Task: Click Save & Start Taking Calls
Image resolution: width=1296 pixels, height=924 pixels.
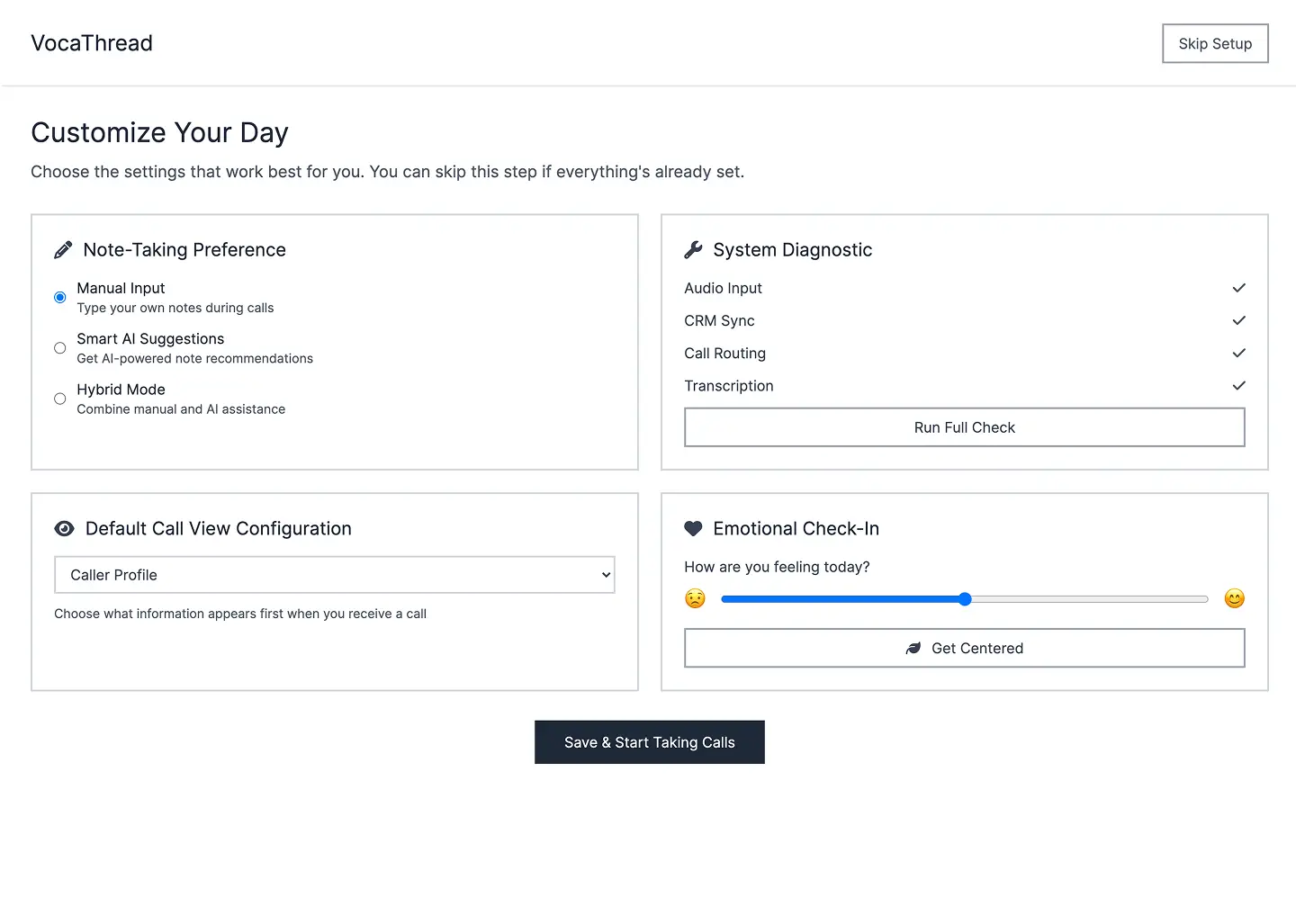Action: 649,742
